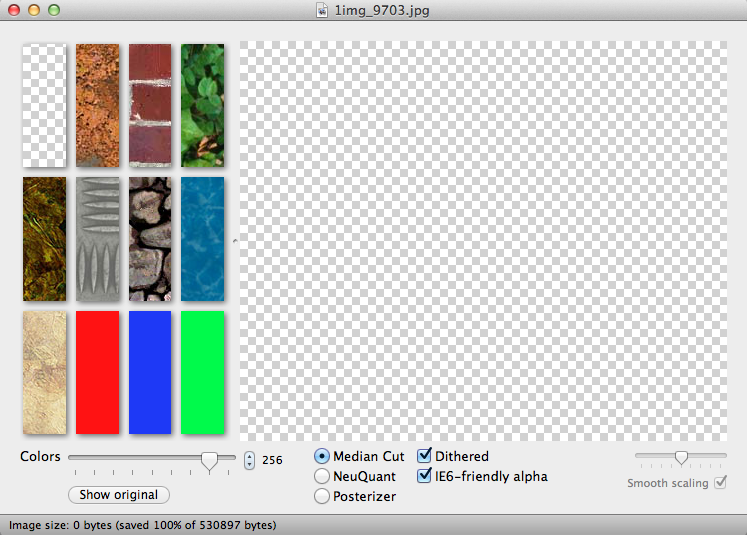
Task: Click the Colors label
Action: pos(40,456)
